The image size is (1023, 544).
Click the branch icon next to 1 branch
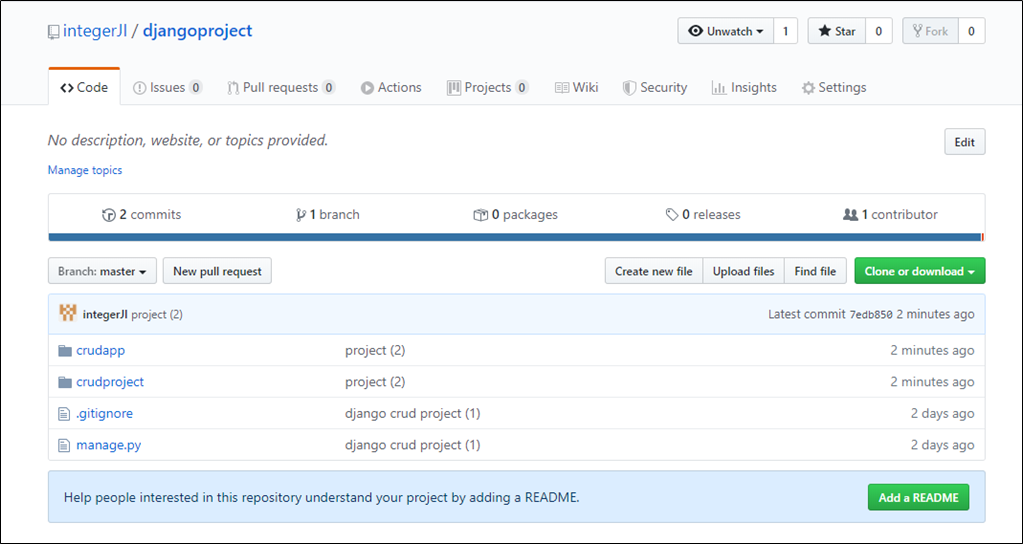301,215
